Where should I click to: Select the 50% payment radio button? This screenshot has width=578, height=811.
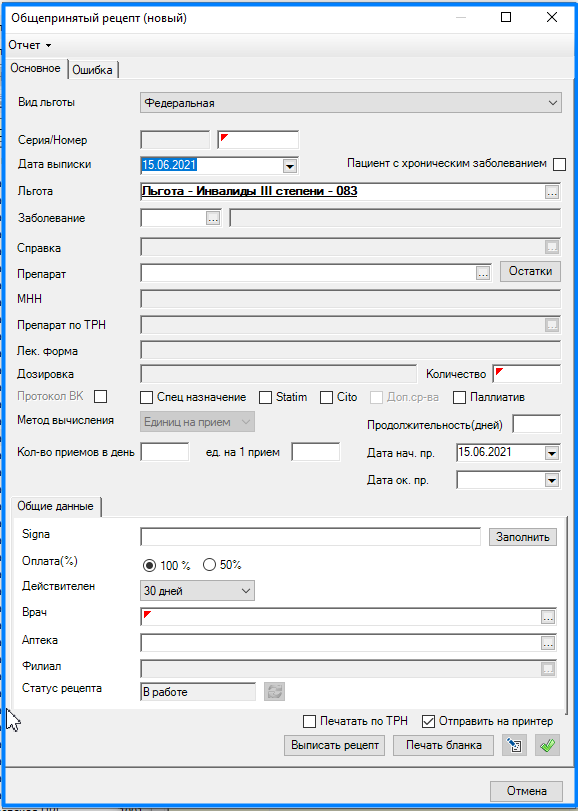209,565
